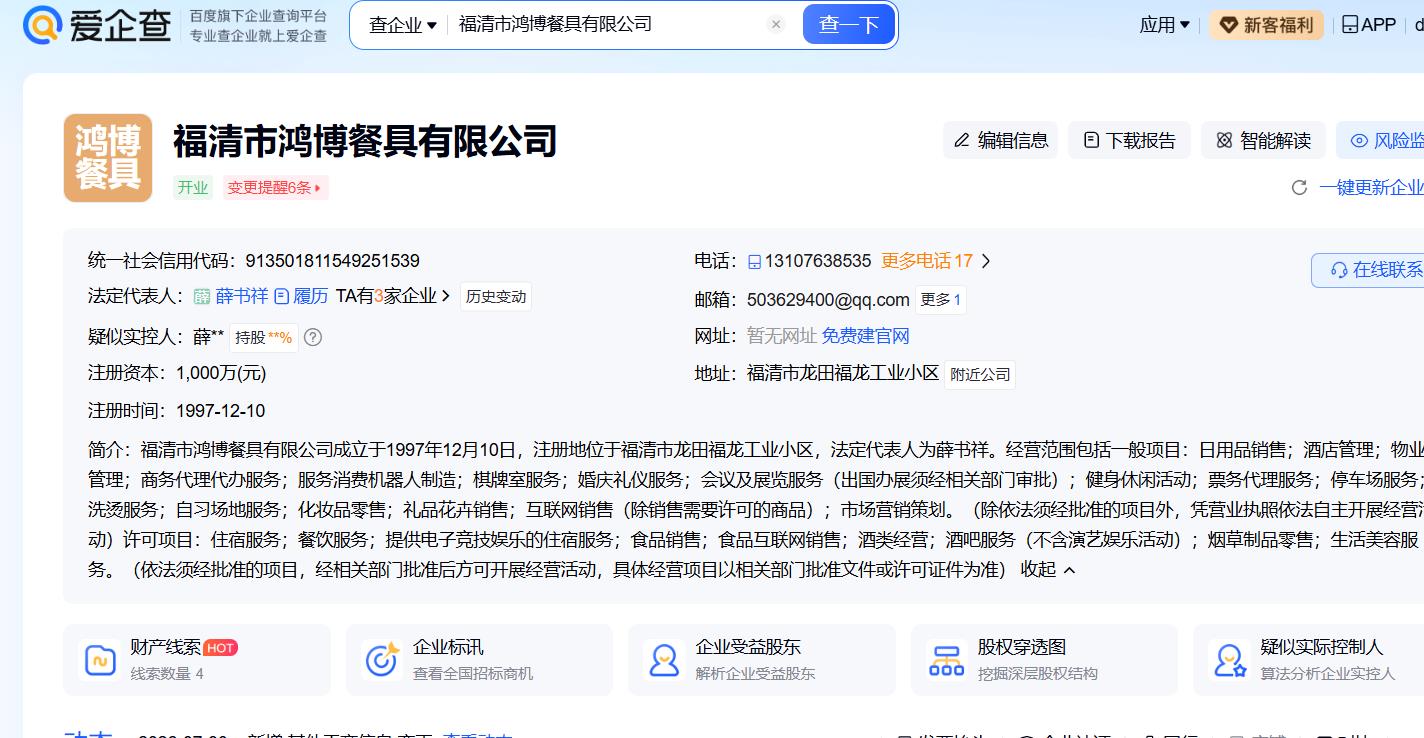The height and width of the screenshot is (738, 1424).
Task: Open the 应用 dropdown menu
Action: click(1165, 25)
